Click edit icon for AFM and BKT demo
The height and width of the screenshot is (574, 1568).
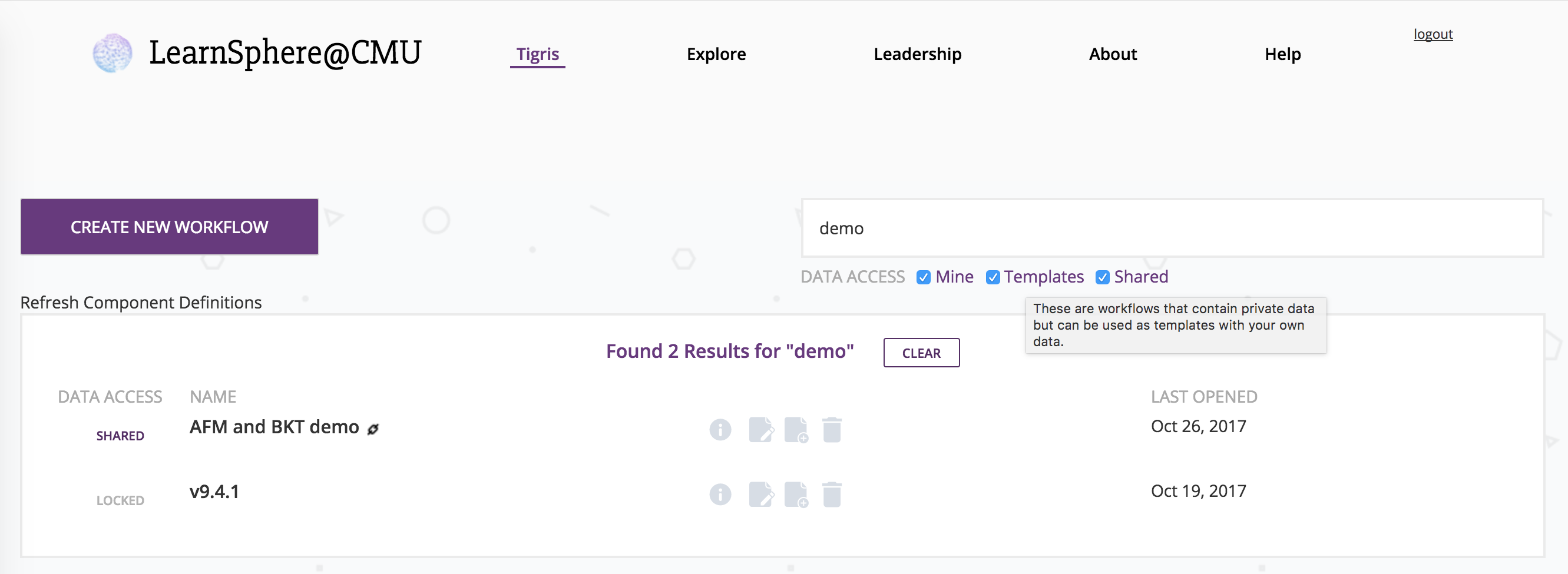pos(762,429)
